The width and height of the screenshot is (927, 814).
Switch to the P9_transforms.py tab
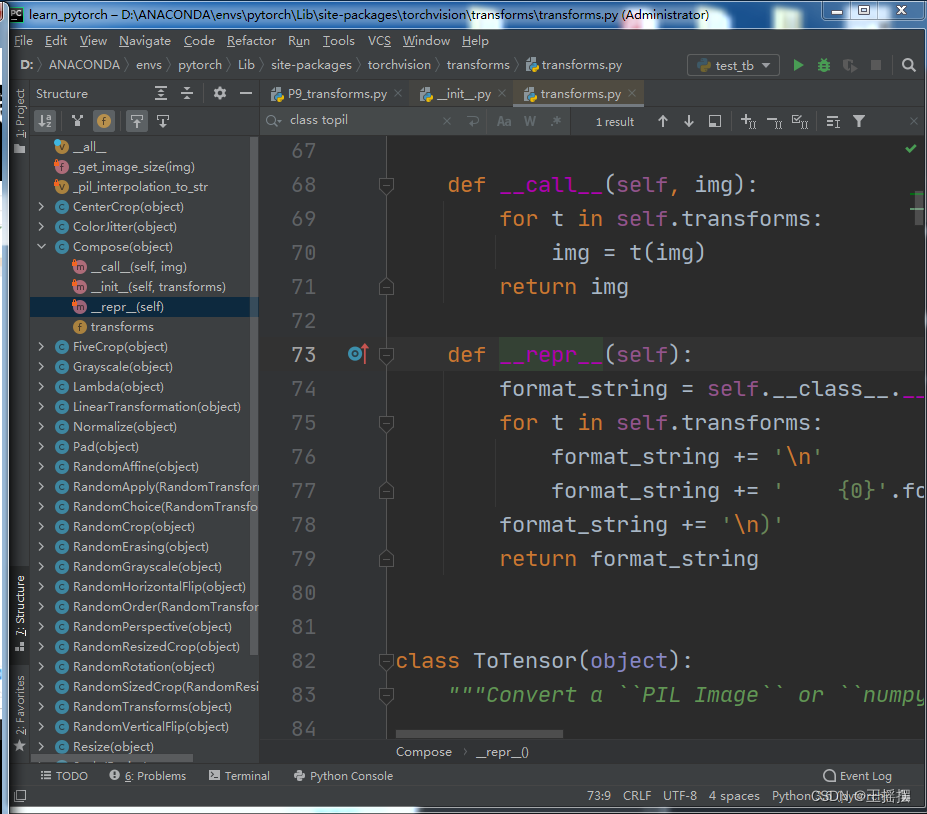[x=337, y=94]
